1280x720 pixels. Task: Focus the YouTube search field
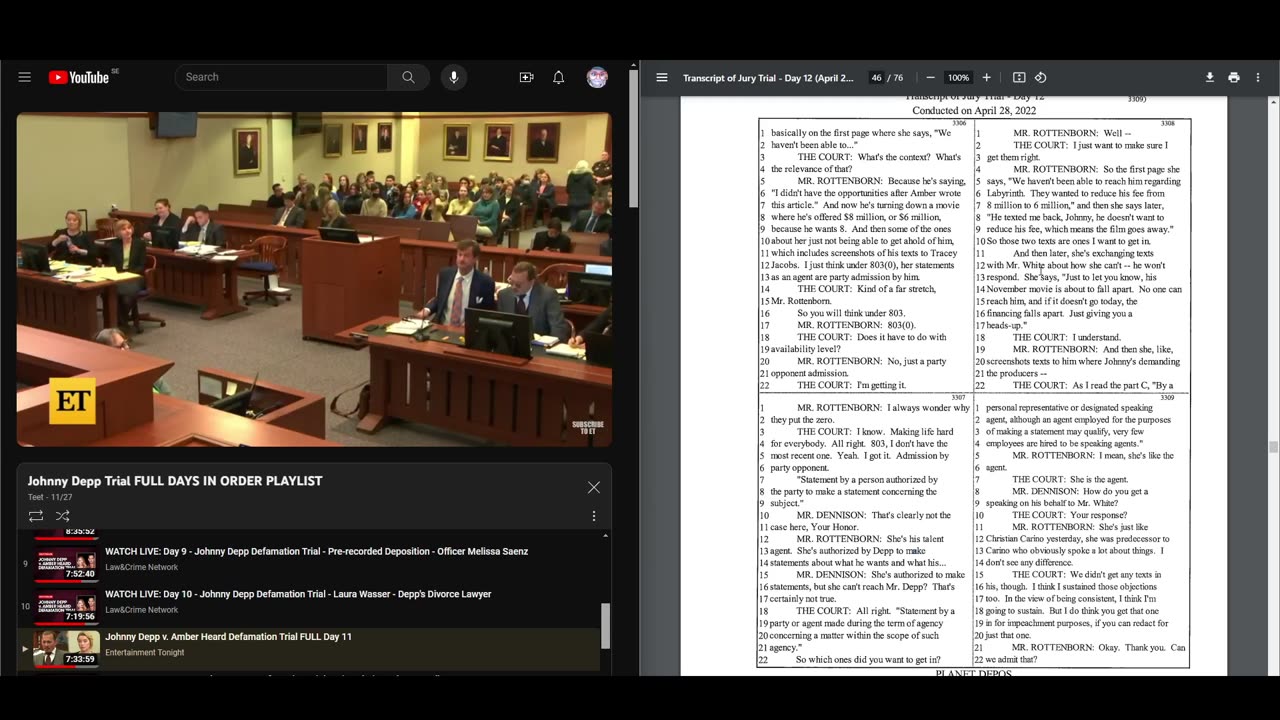tap(281, 77)
